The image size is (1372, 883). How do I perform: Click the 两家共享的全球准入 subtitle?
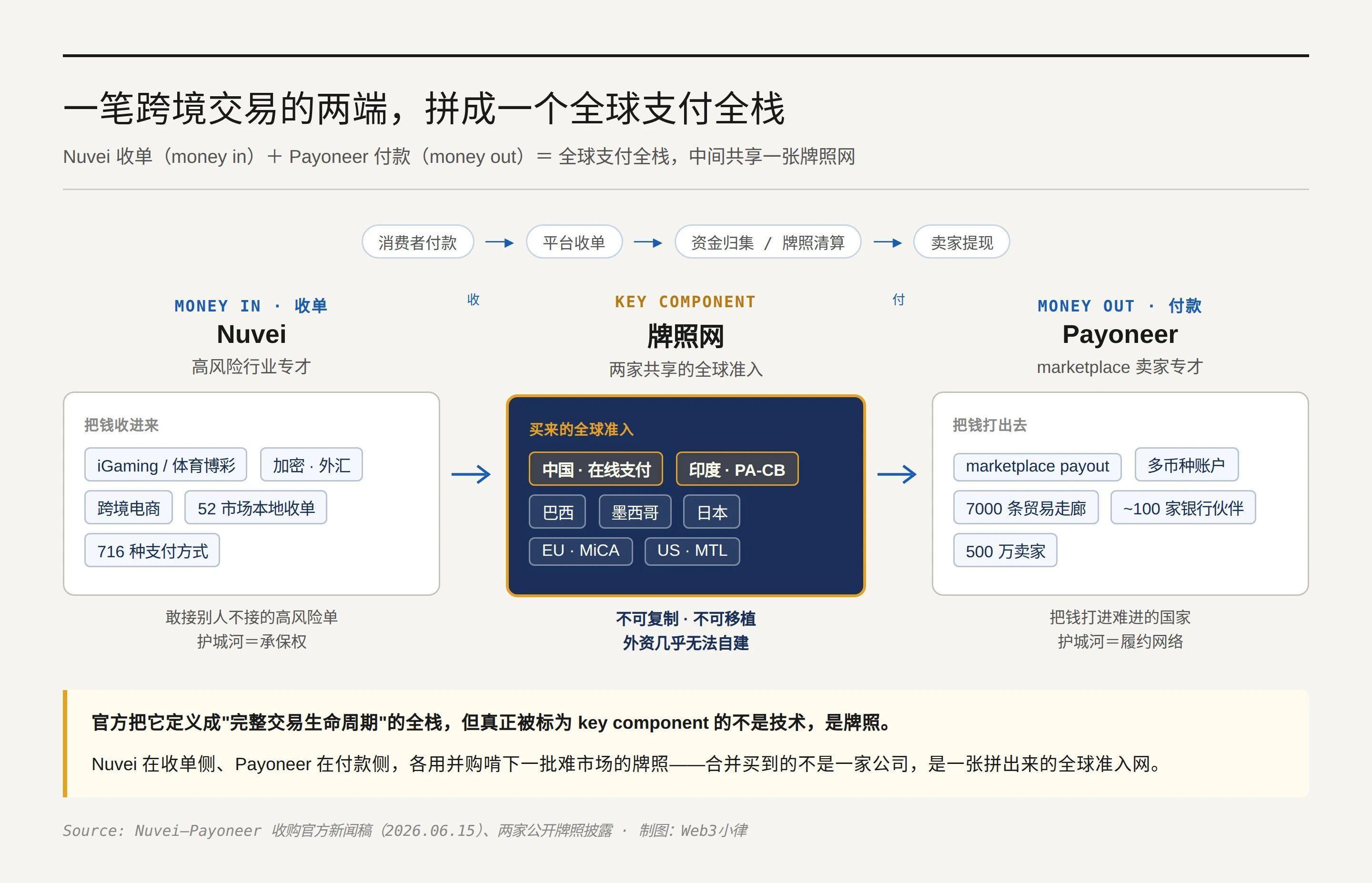click(x=686, y=369)
